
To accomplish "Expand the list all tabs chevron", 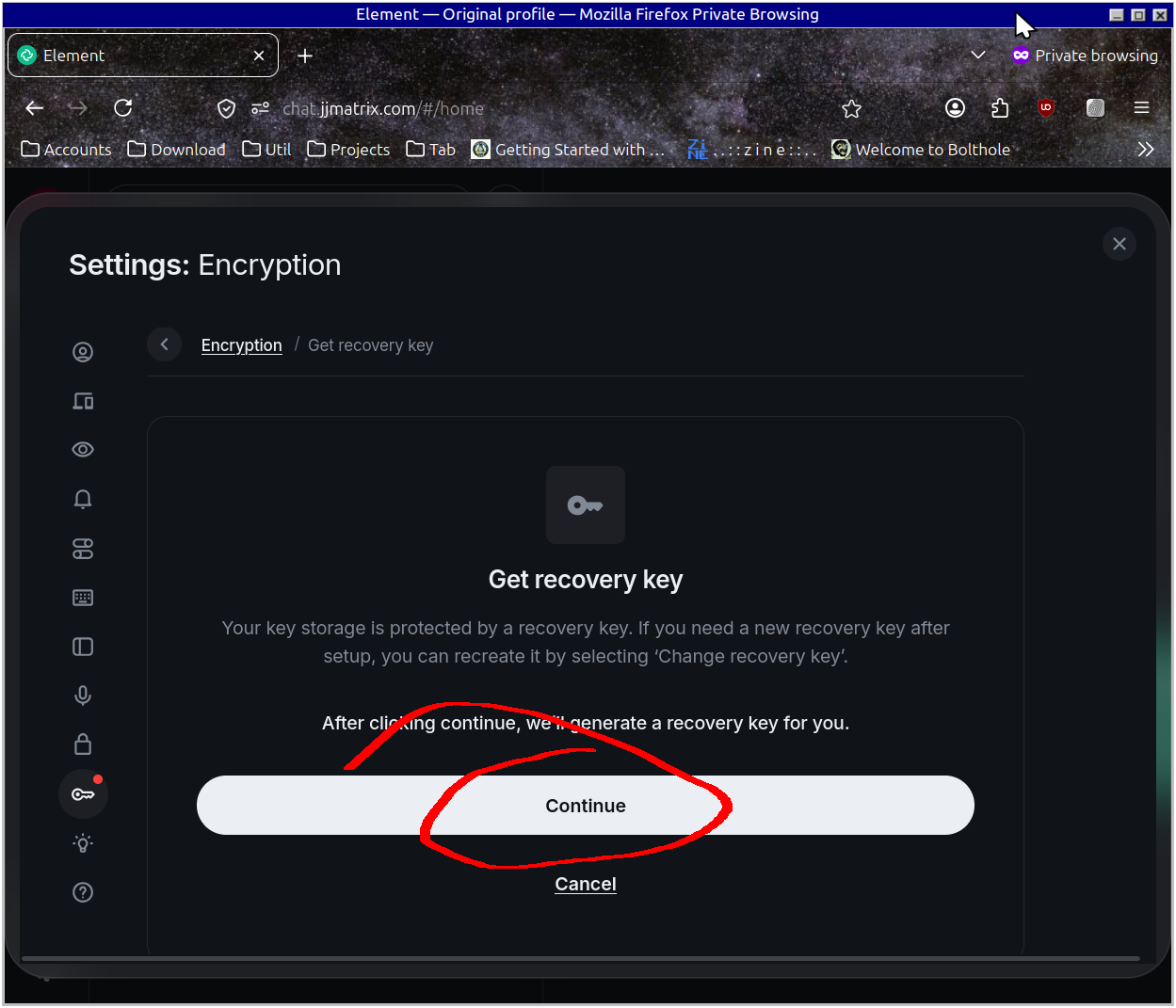I will tap(978, 55).
